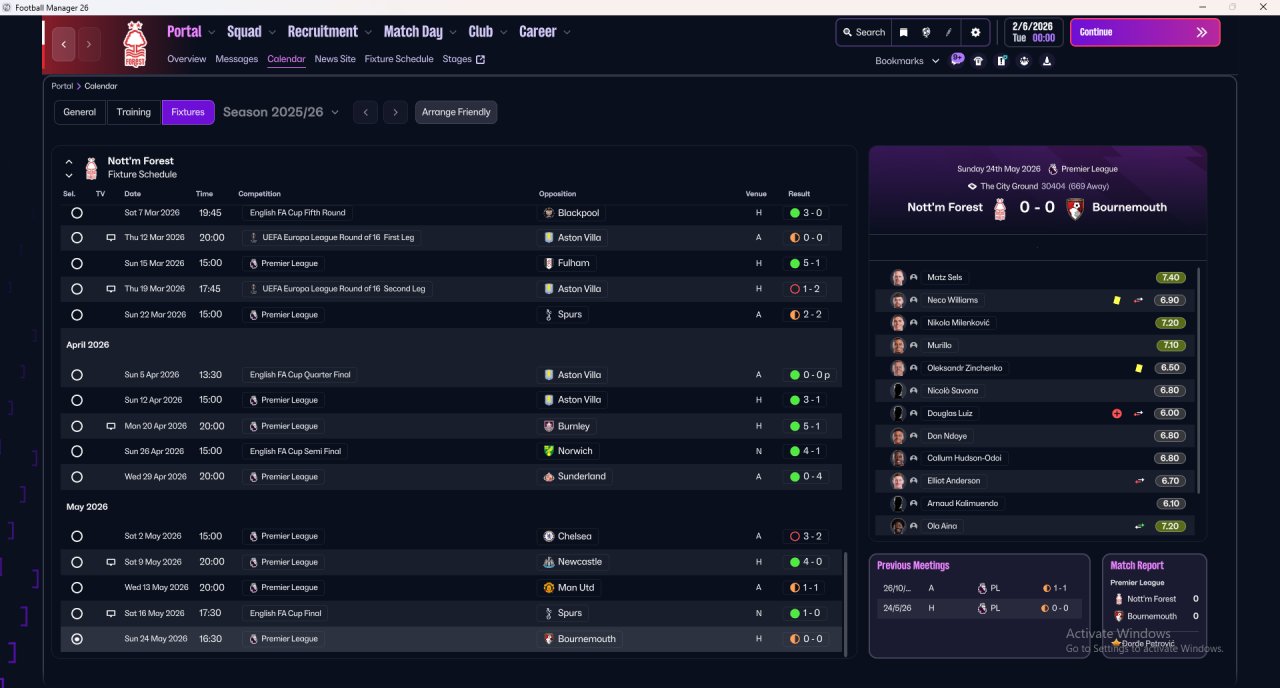Click the shirt kit shortcut icon
The width and height of the screenshot is (1280, 688).
point(978,61)
